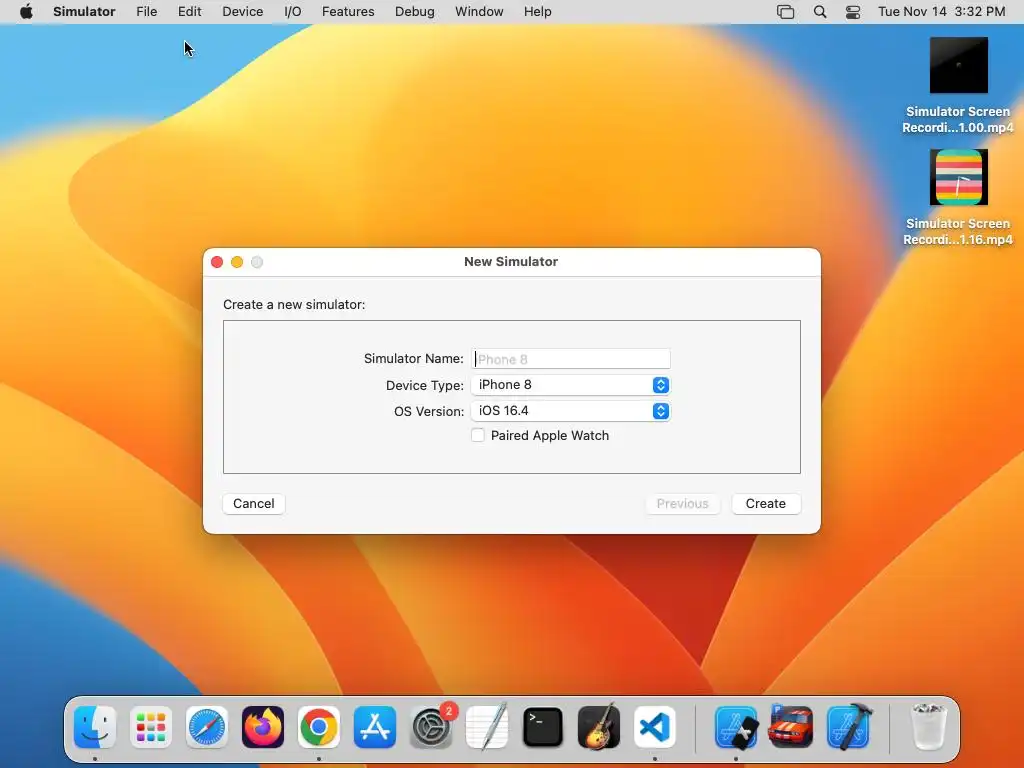
Task: Open Xcode from the Dock
Action: pos(848,727)
